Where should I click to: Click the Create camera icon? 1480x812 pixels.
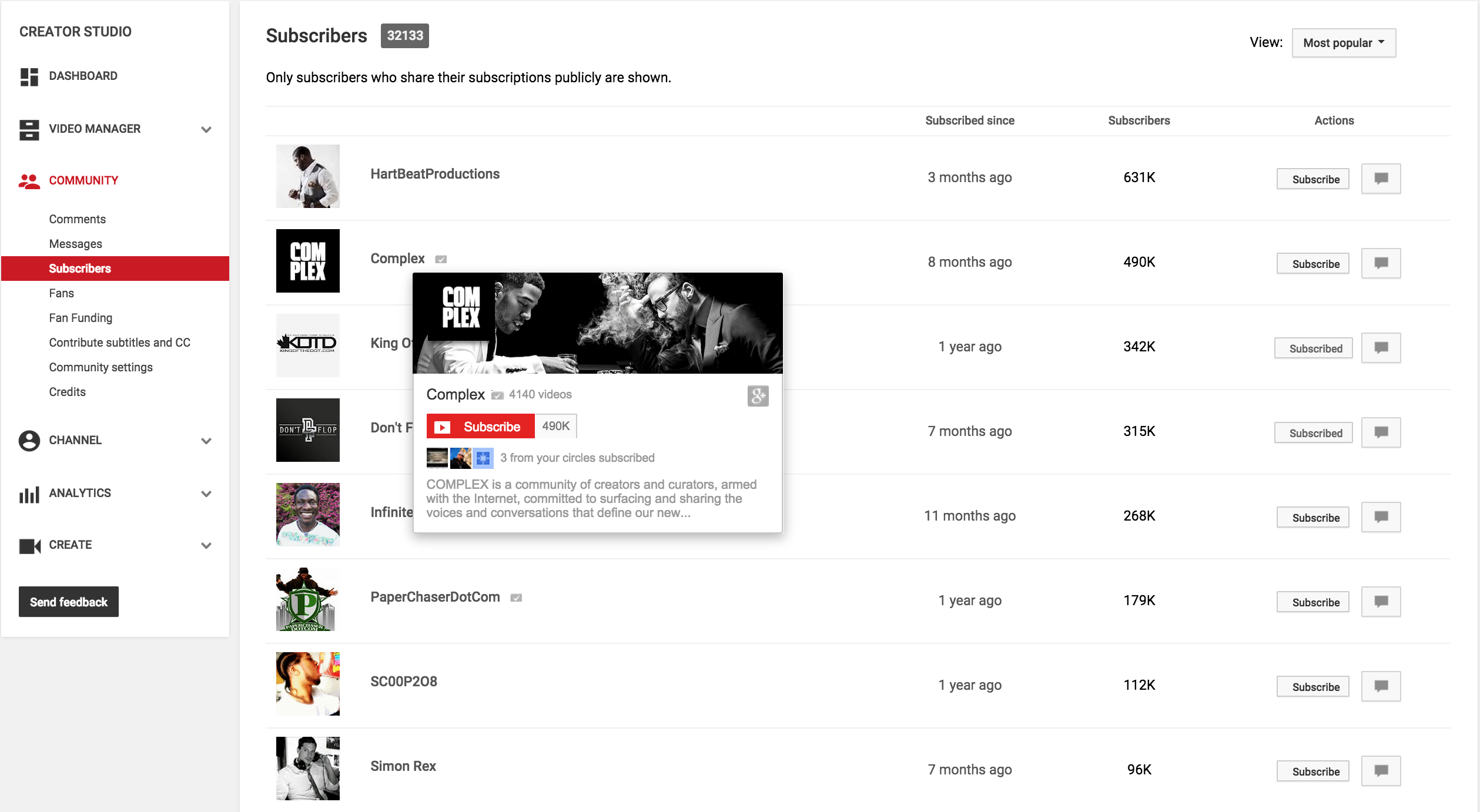[29, 546]
